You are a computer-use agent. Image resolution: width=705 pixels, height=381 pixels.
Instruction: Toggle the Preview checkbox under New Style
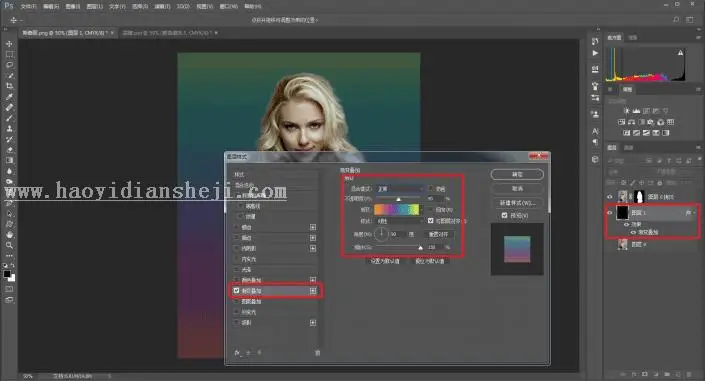[504, 215]
